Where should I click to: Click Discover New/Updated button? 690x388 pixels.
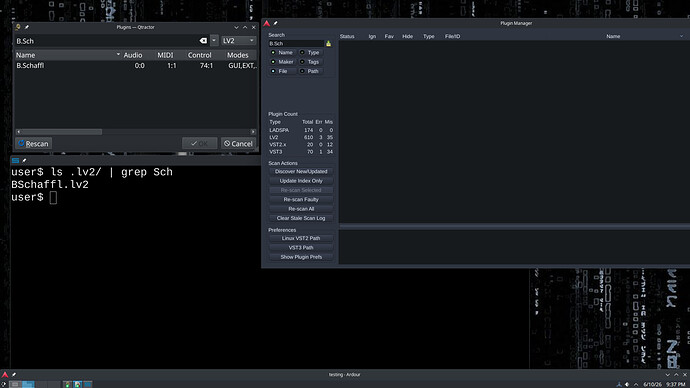[301, 172]
